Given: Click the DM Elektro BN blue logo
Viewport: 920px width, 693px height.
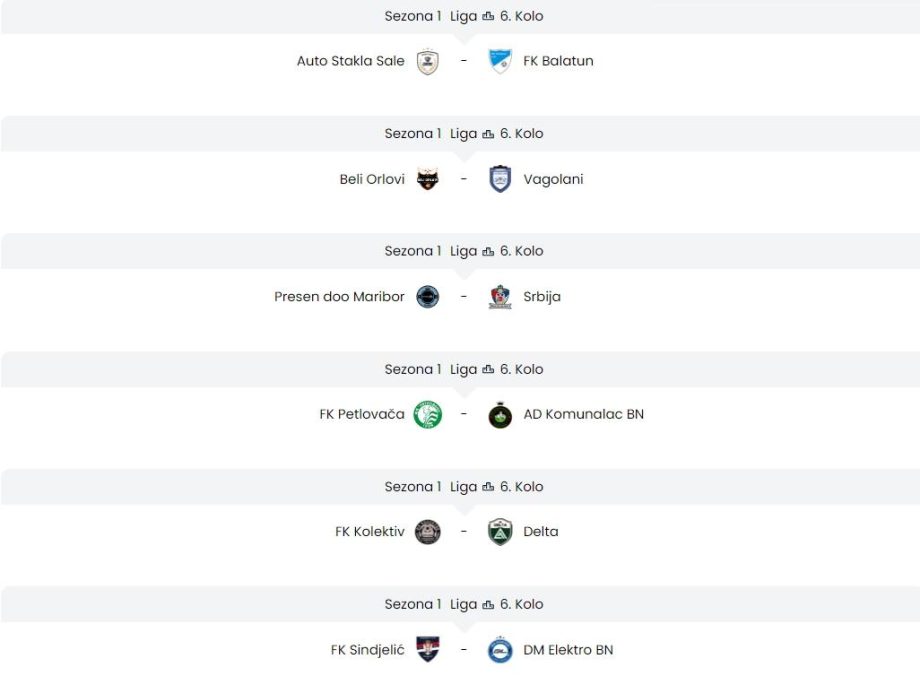Looking at the screenshot, I should click(500, 650).
